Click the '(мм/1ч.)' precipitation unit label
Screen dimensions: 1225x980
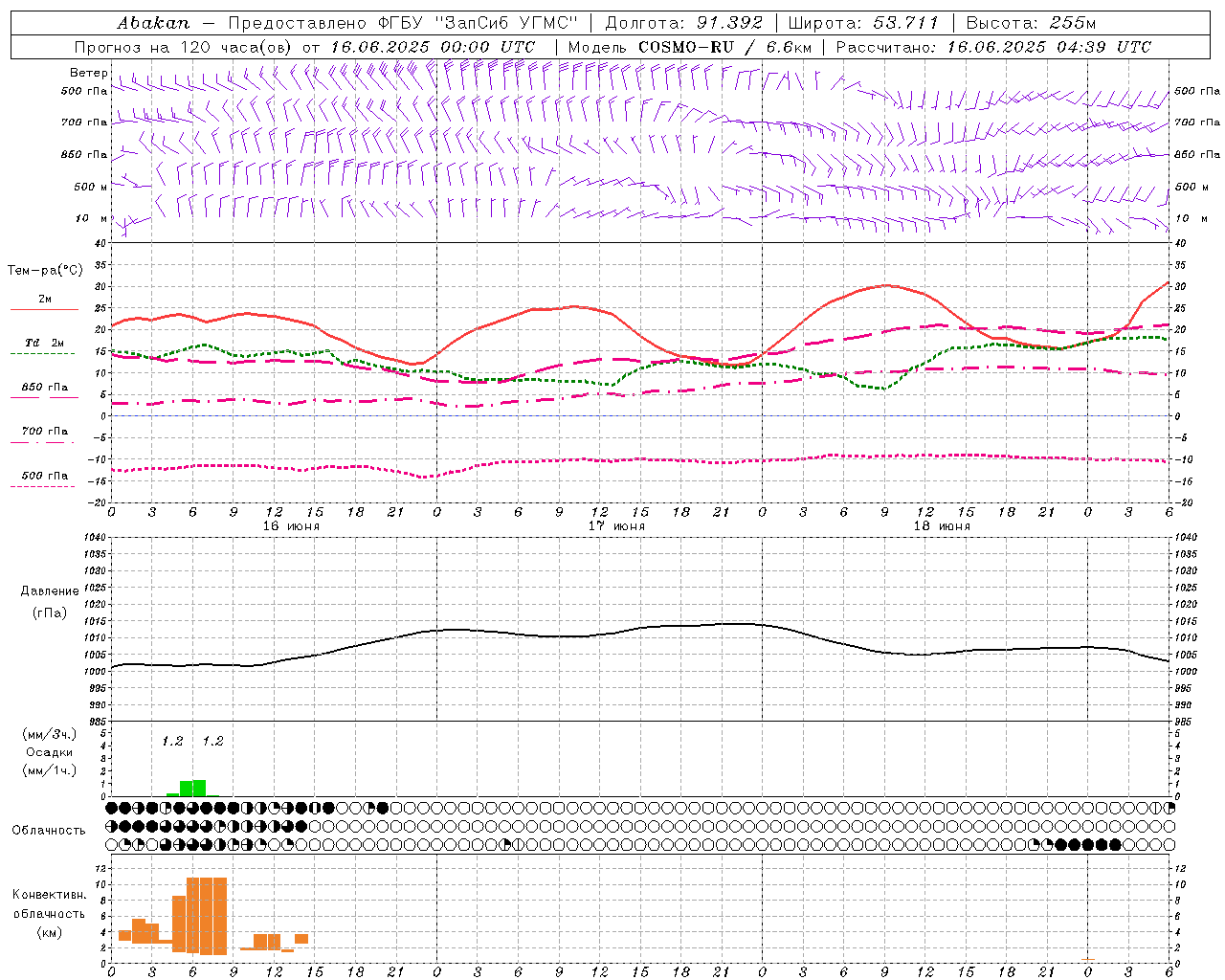pyautogui.click(x=50, y=770)
